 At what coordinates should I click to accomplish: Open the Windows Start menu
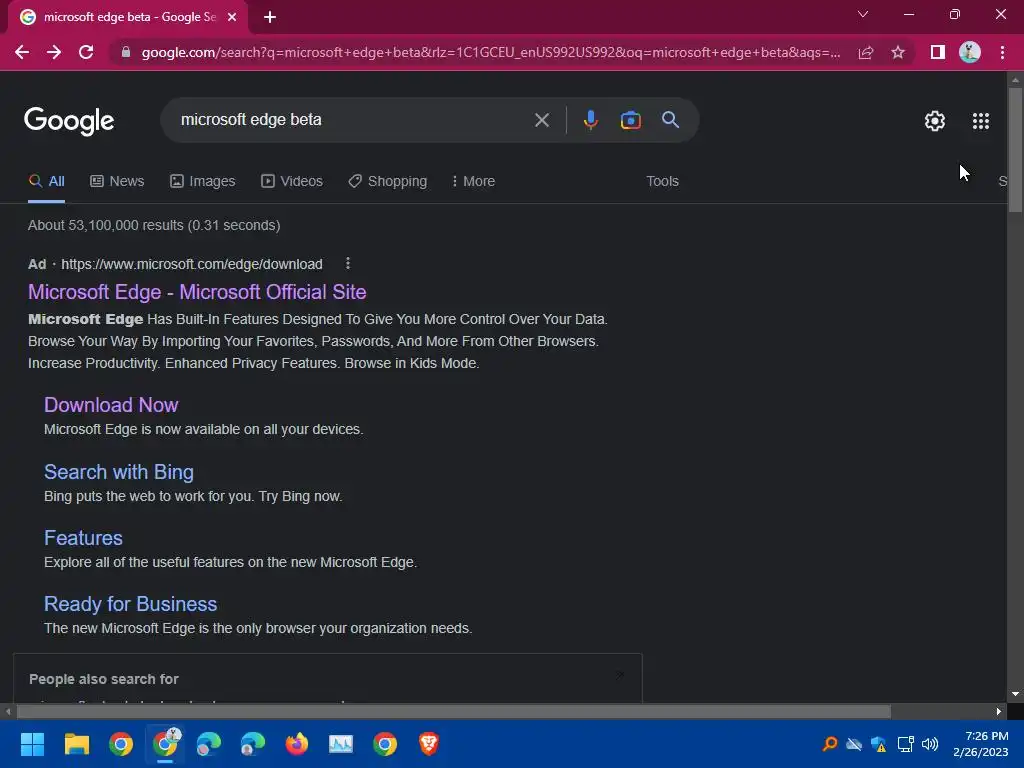(x=32, y=744)
